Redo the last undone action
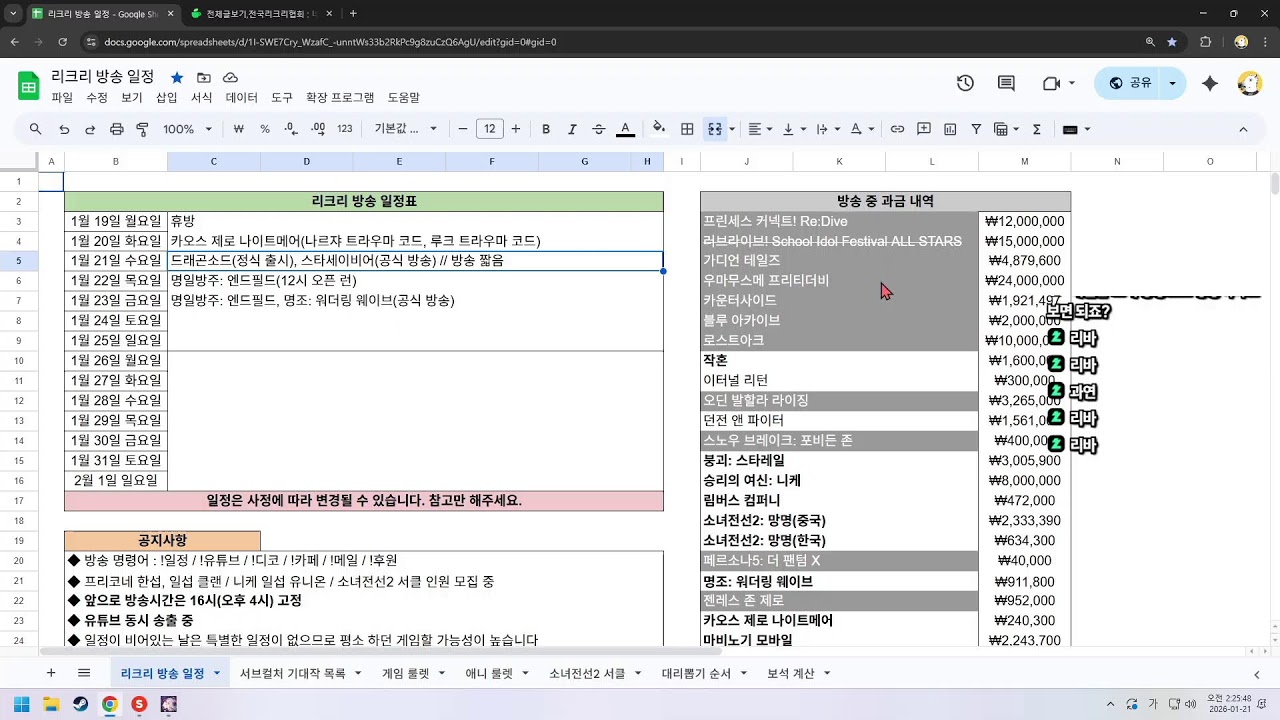Screen dimensions: 1280x720 tap(90, 129)
